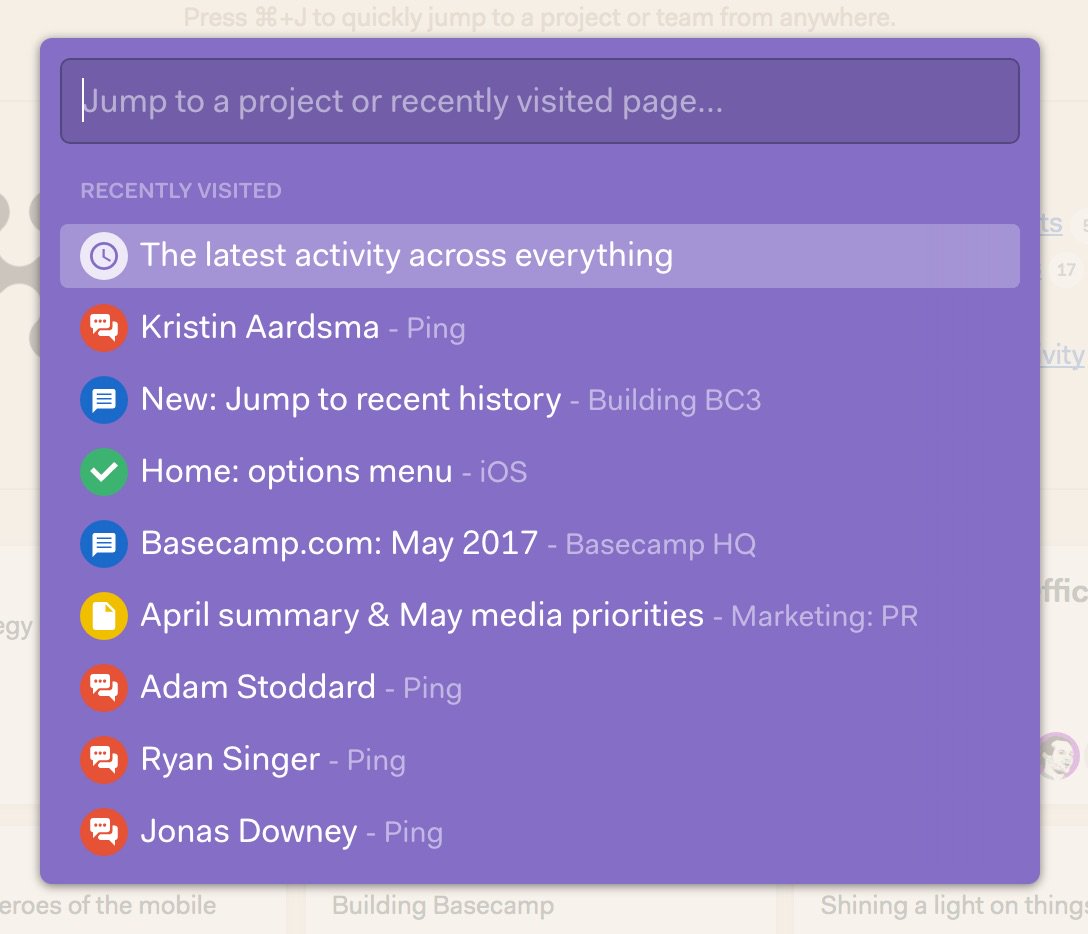Open The latest activity across everything

click(540, 256)
